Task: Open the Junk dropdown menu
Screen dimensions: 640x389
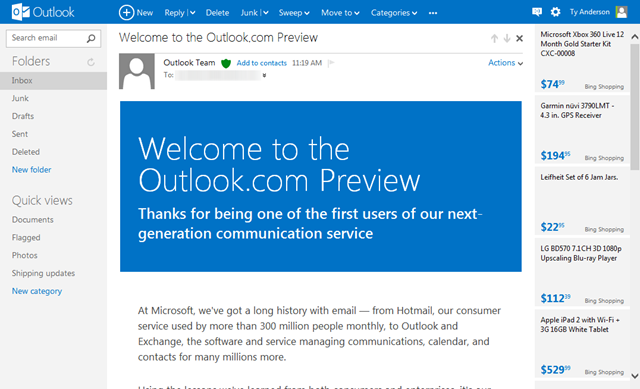Action: 266,13
